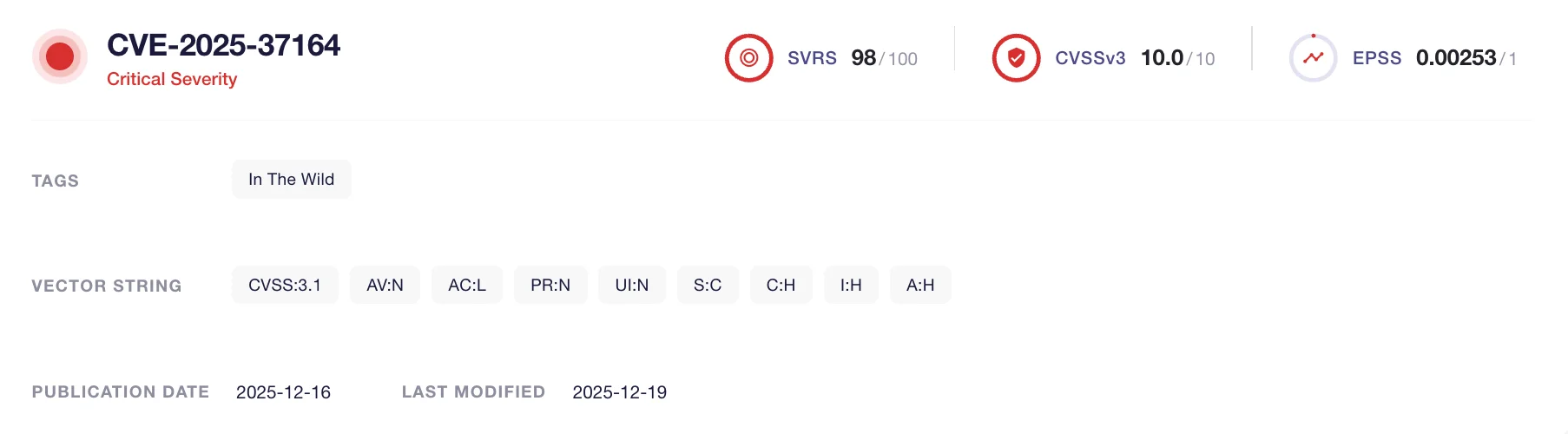Click the S:C scope chip
This screenshot has height=434, width=1568.
click(708, 285)
